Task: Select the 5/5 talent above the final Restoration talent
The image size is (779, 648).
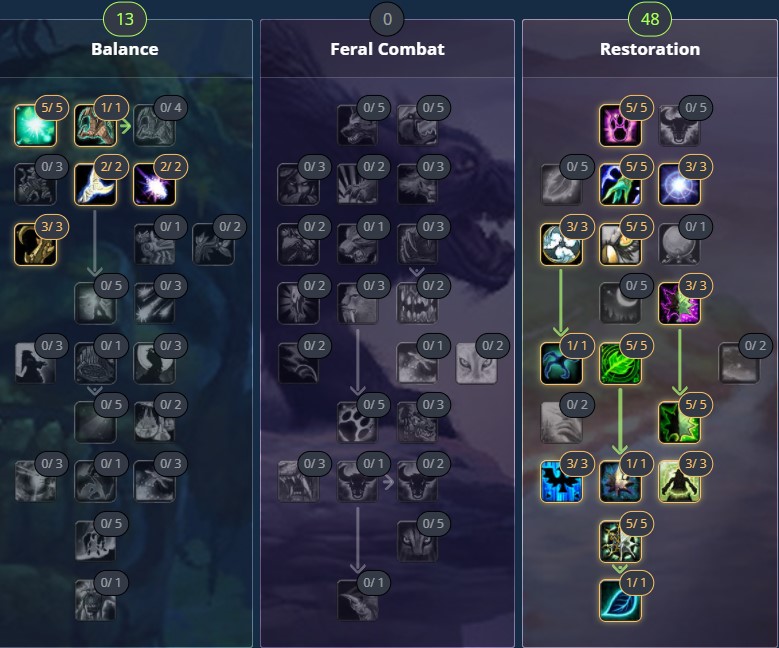Action: [x=620, y=541]
